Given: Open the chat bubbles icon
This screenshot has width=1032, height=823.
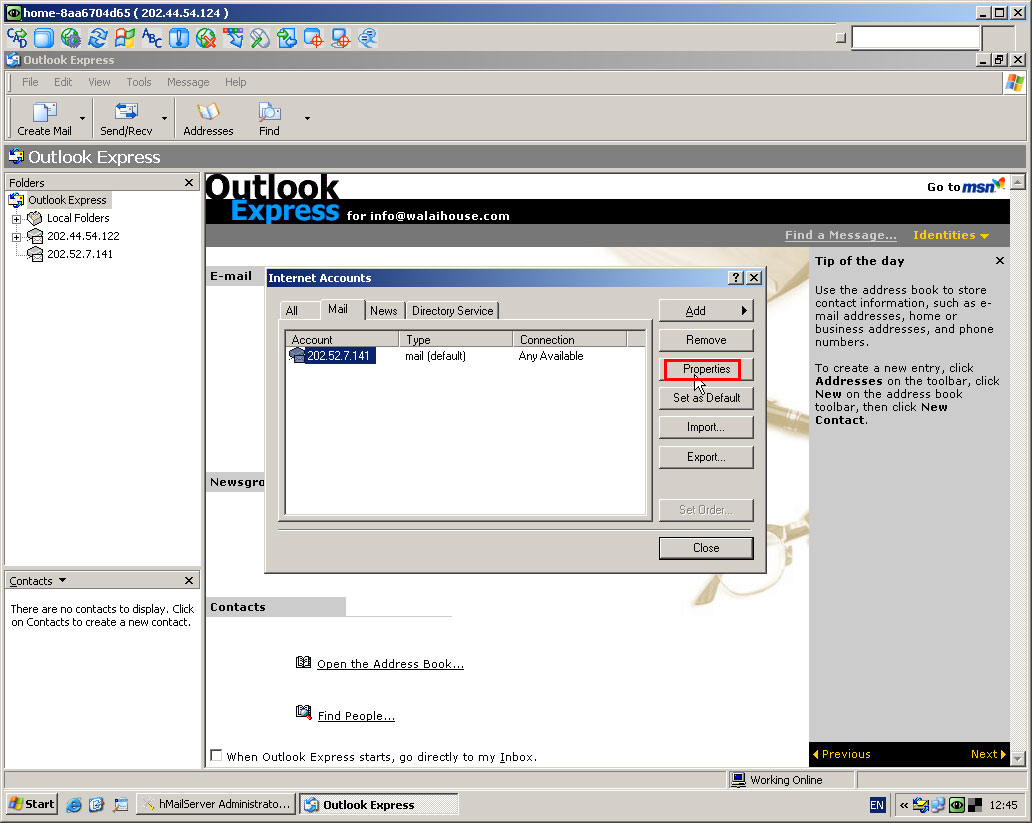Looking at the screenshot, I should click(x=368, y=38).
